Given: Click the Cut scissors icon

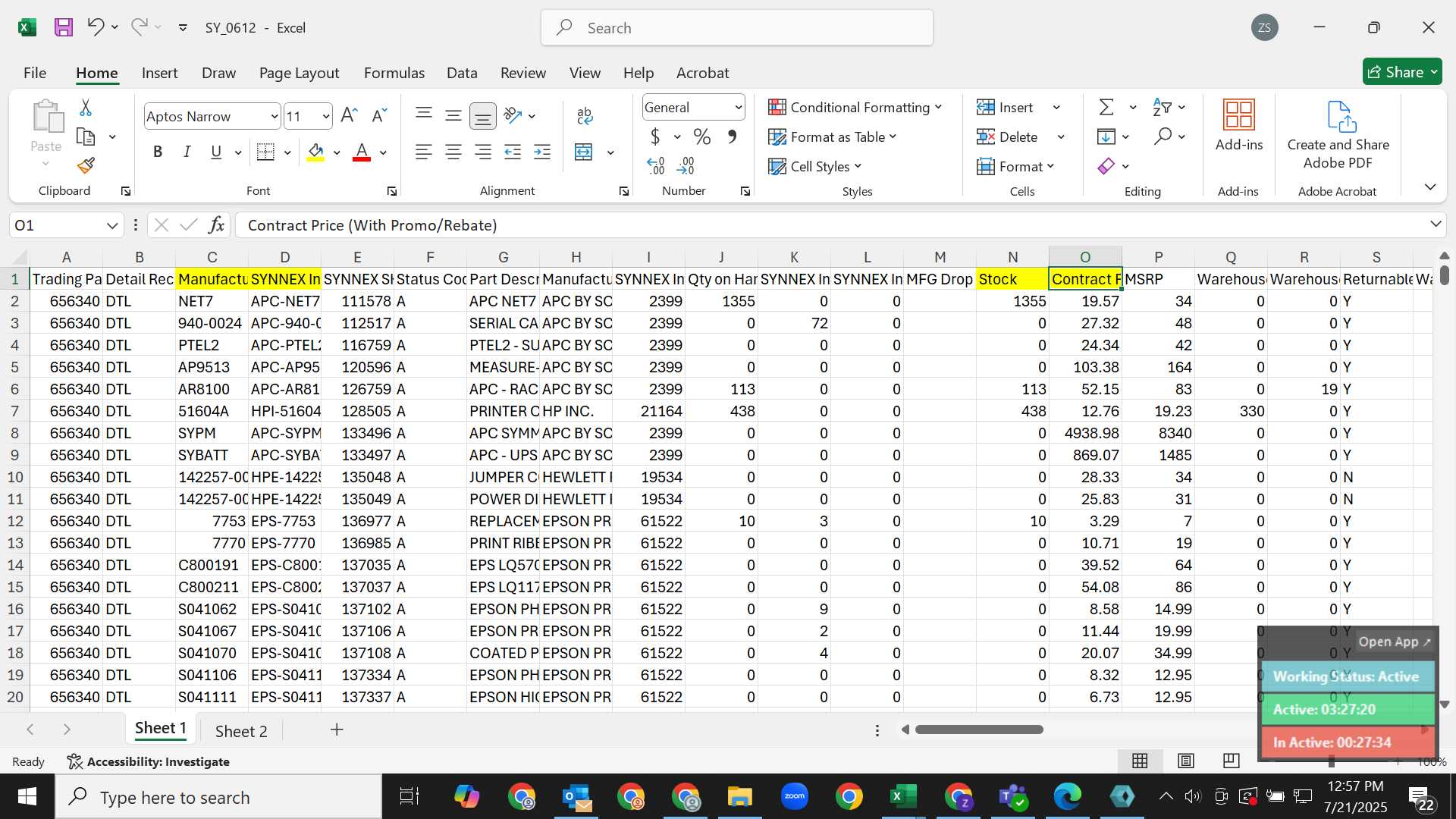Looking at the screenshot, I should click(x=86, y=108).
